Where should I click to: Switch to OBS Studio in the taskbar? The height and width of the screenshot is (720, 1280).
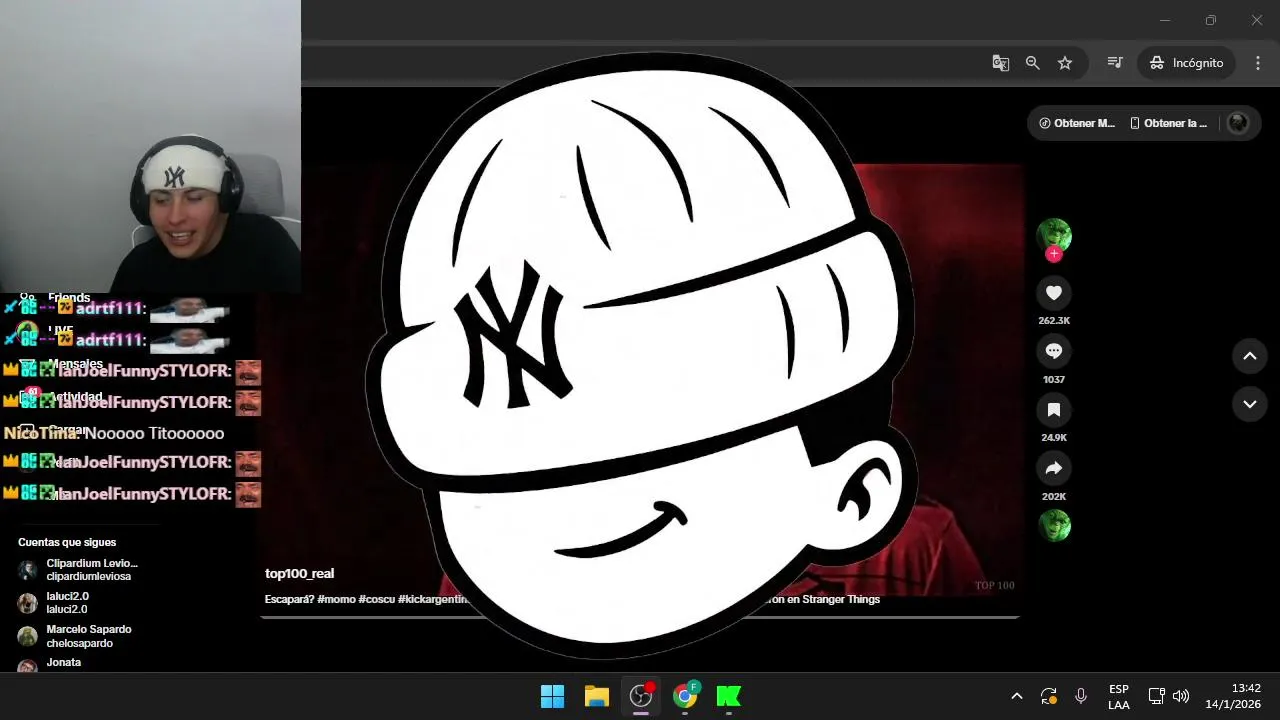click(641, 696)
